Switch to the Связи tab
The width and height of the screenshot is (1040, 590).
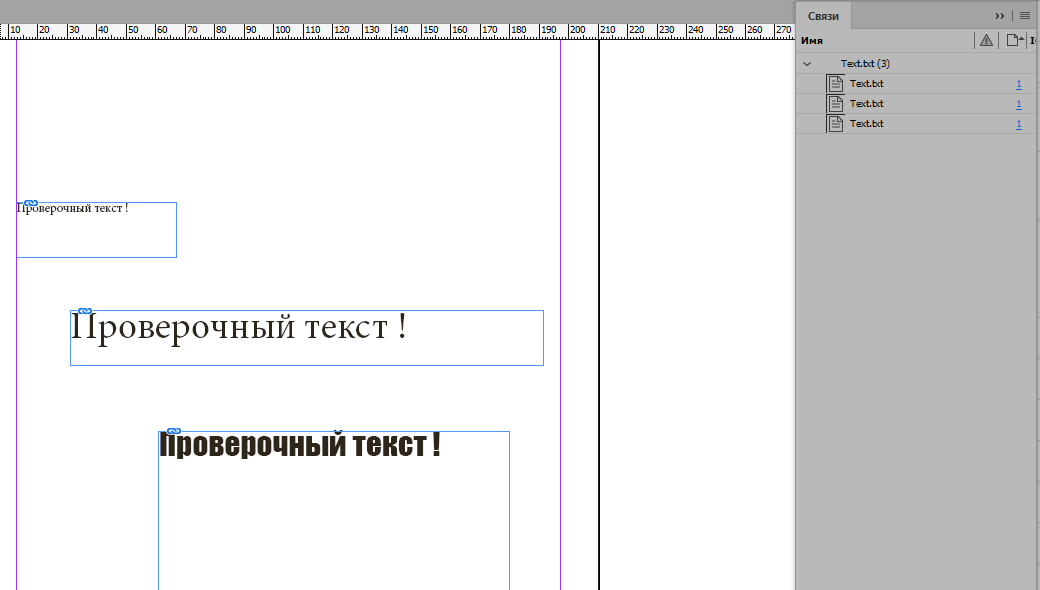click(823, 16)
